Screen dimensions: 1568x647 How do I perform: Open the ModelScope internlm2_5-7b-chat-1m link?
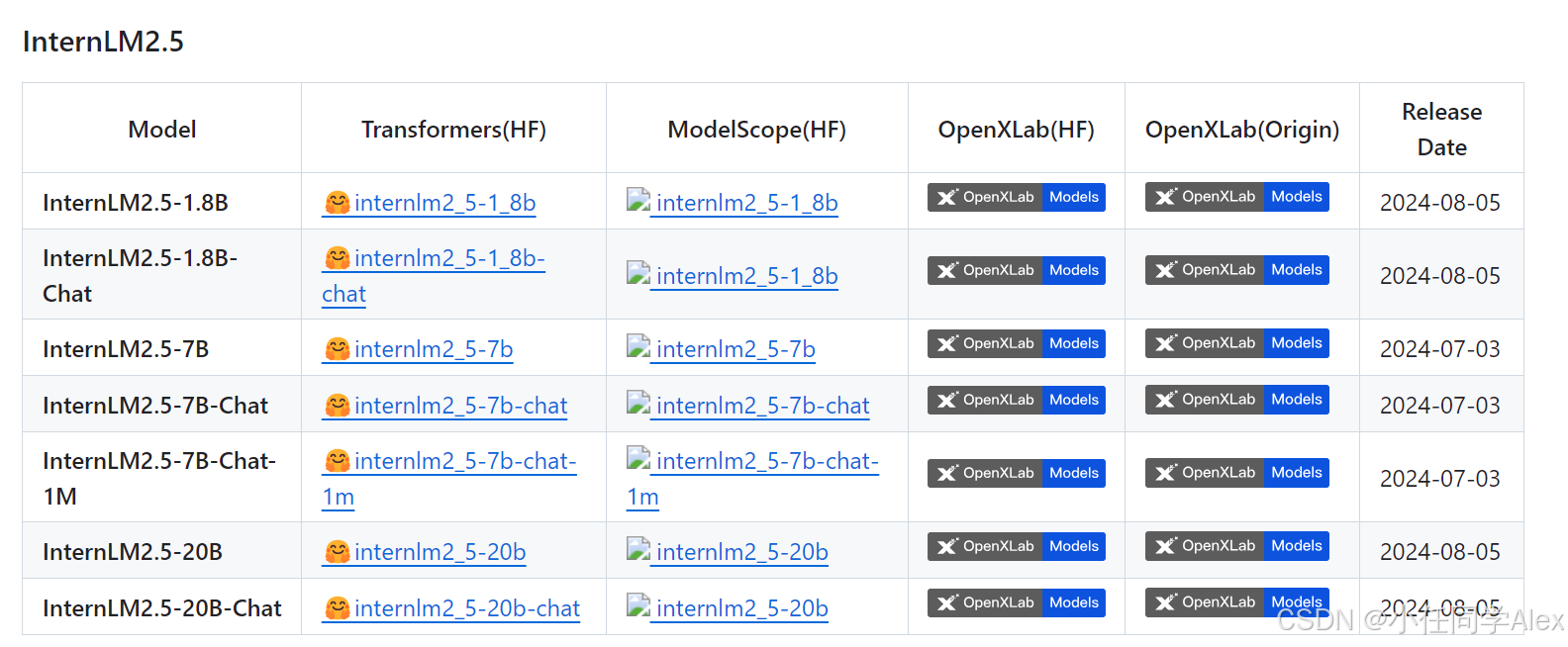pyautogui.click(x=752, y=479)
